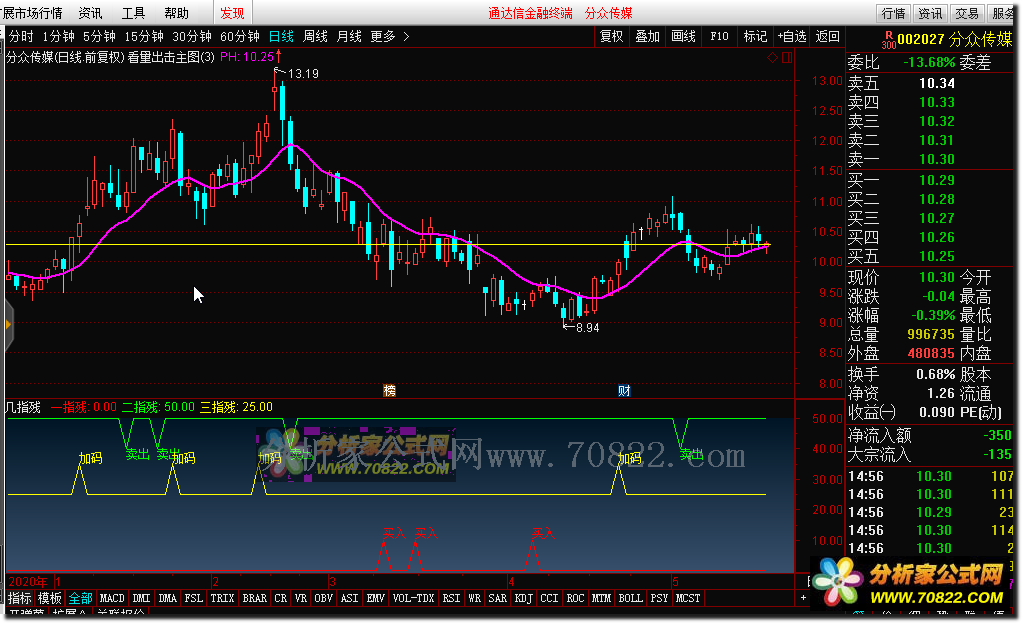Screen dimensions: 1023x623
Task: Click the 净流入额 -350 row
Action: click(930, 435)
